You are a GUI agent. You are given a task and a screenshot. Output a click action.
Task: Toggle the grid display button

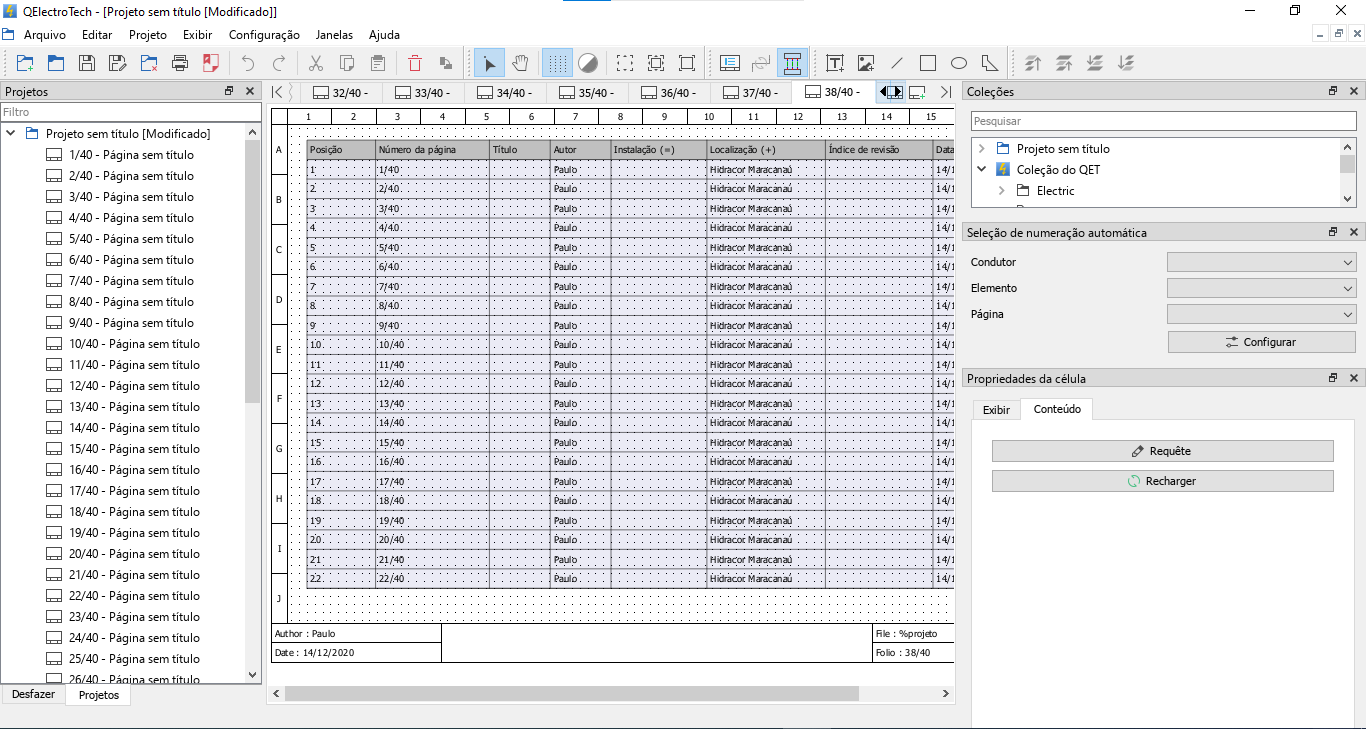557,63
